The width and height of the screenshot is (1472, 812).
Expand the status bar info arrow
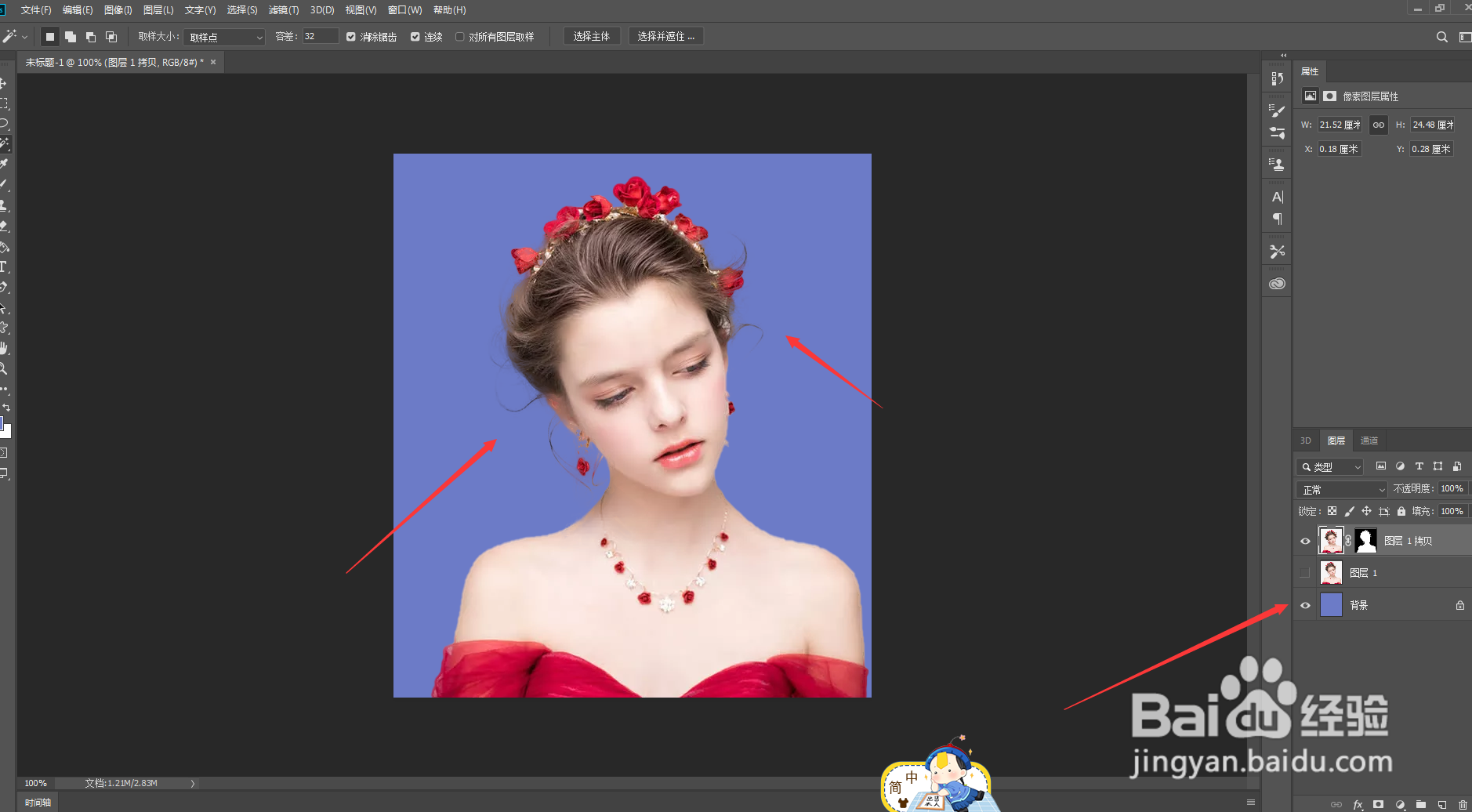(x=193, y=783)
